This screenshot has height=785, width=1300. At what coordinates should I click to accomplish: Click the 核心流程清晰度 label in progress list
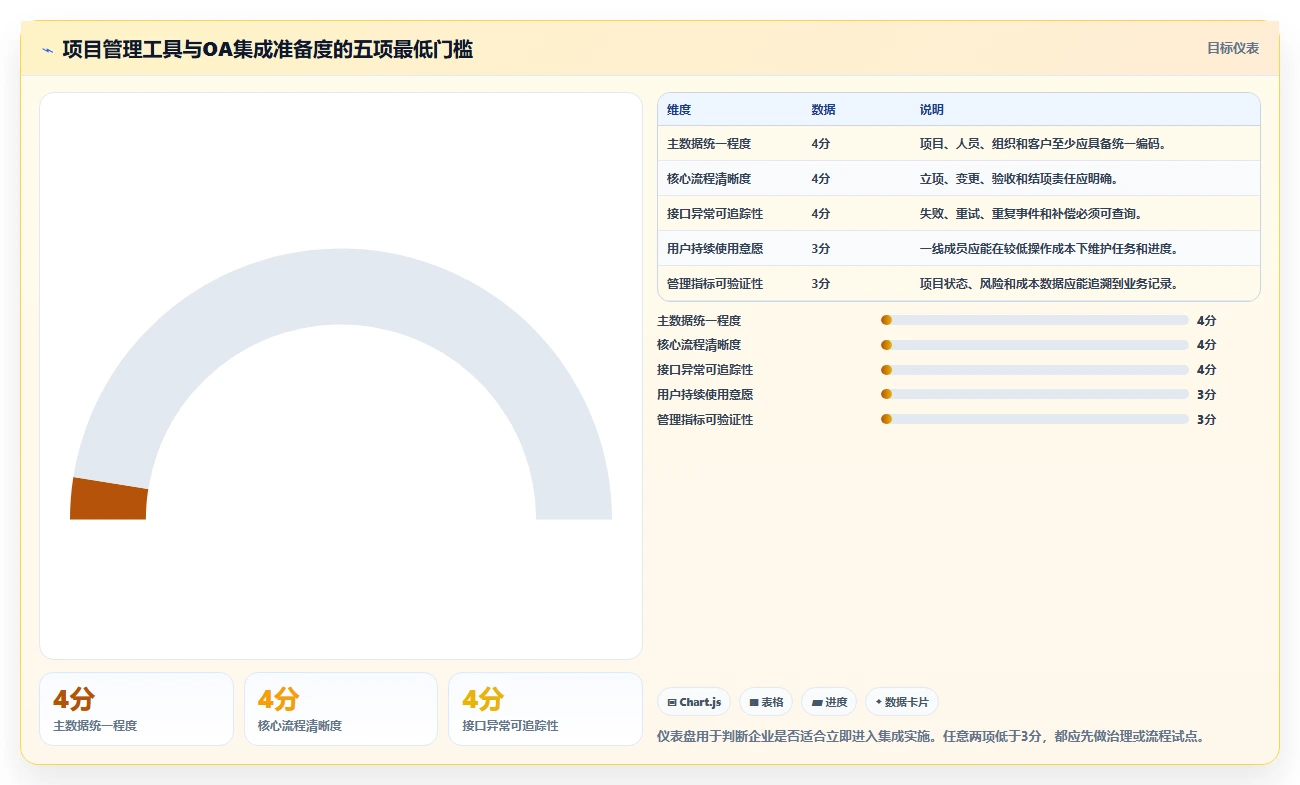coord(699,345)
